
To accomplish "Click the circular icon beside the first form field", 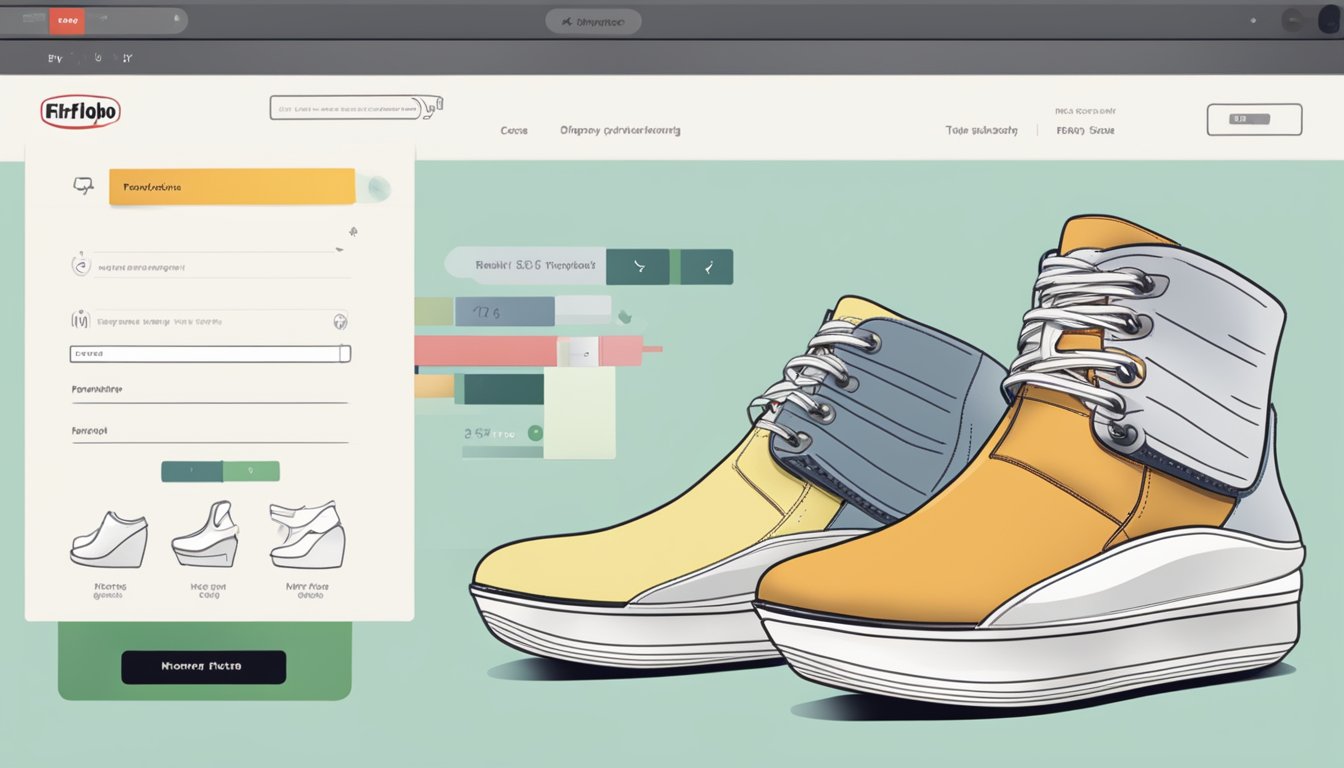I will click(81, 266).
